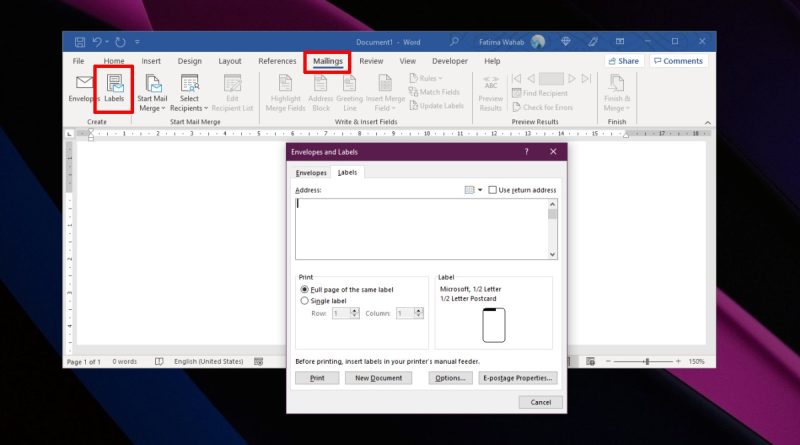Click the dialog help question mark

click(527, 152)
